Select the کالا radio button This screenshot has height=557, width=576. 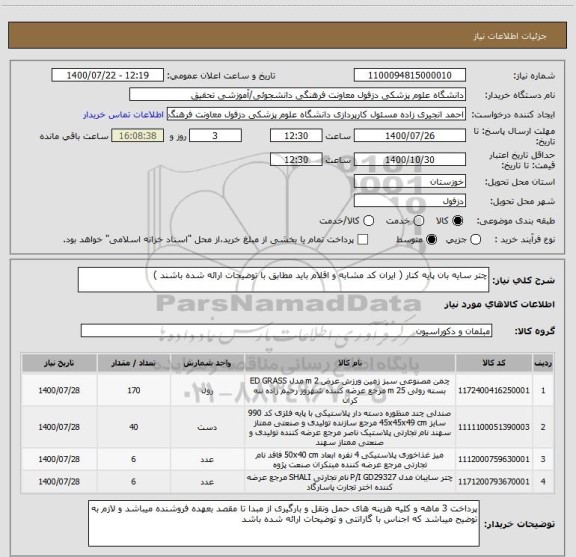tap(458, 221)
